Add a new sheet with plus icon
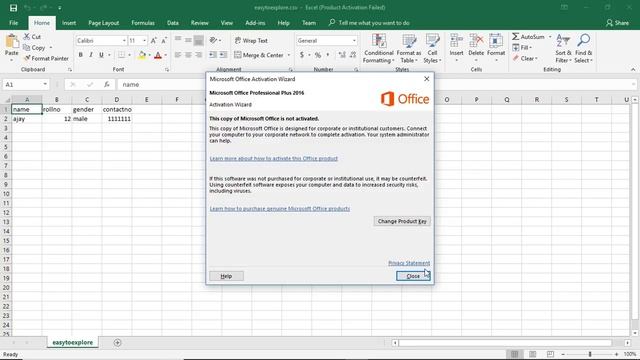The image size is (640, 360). click(x=117, y=343)
